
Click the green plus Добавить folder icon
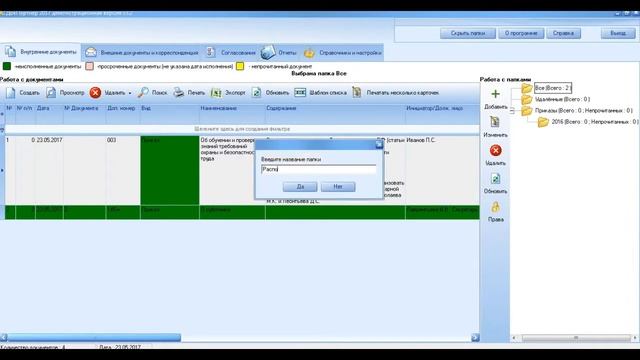coord(496,94)
